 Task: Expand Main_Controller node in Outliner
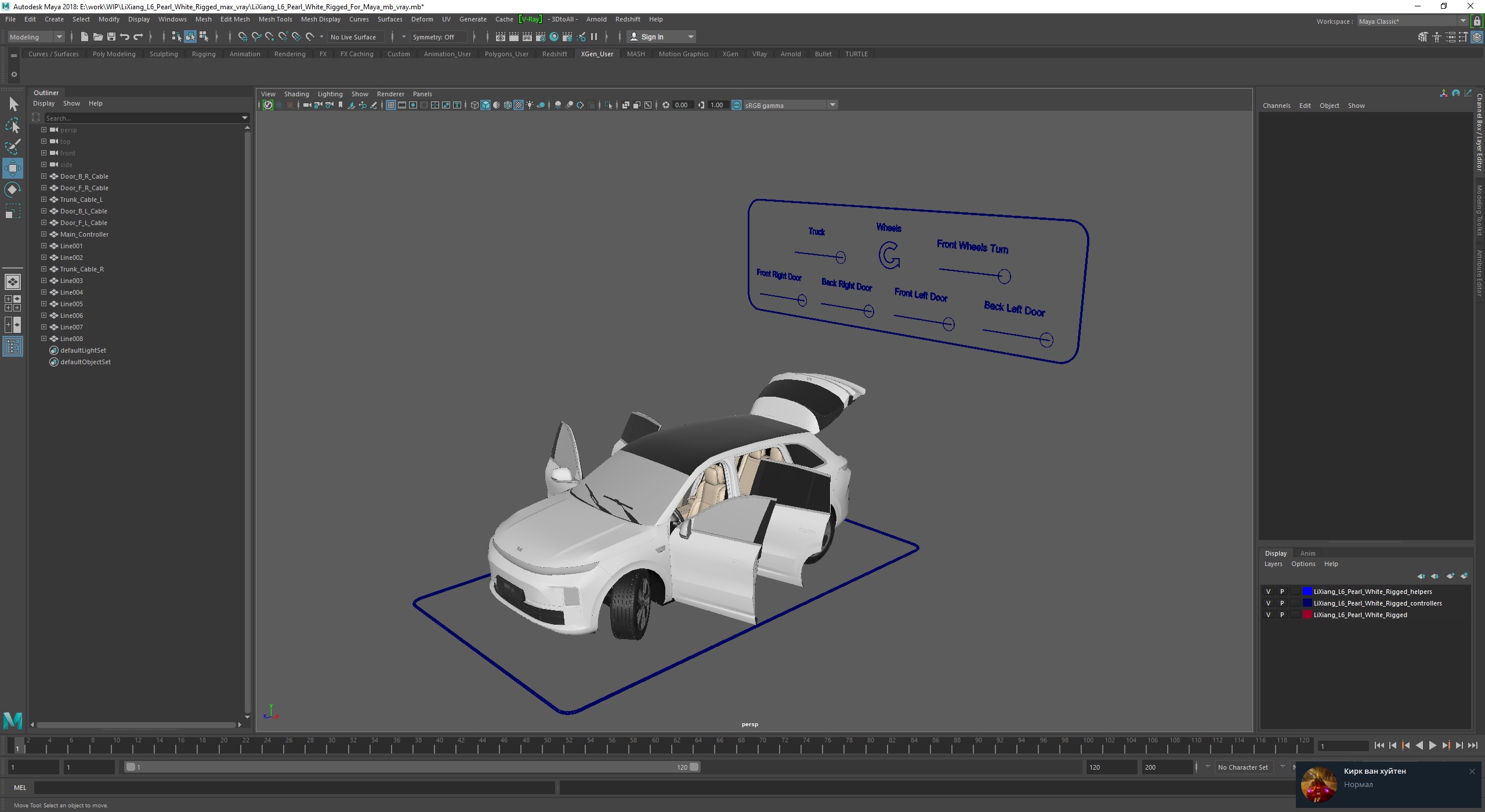[x=44, y=234]
